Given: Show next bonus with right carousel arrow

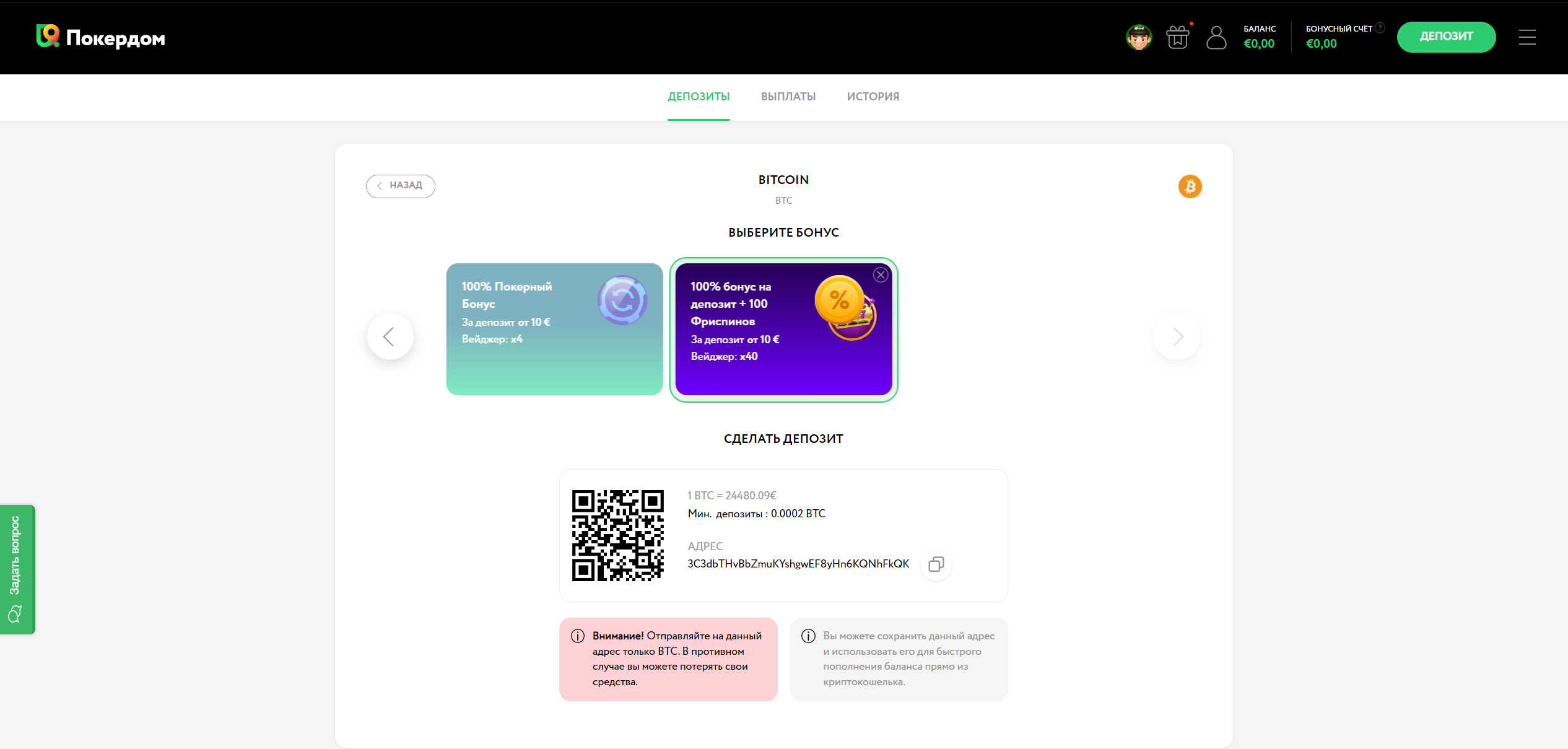Looking at the screenshot, I should [x=1177, y=336].
